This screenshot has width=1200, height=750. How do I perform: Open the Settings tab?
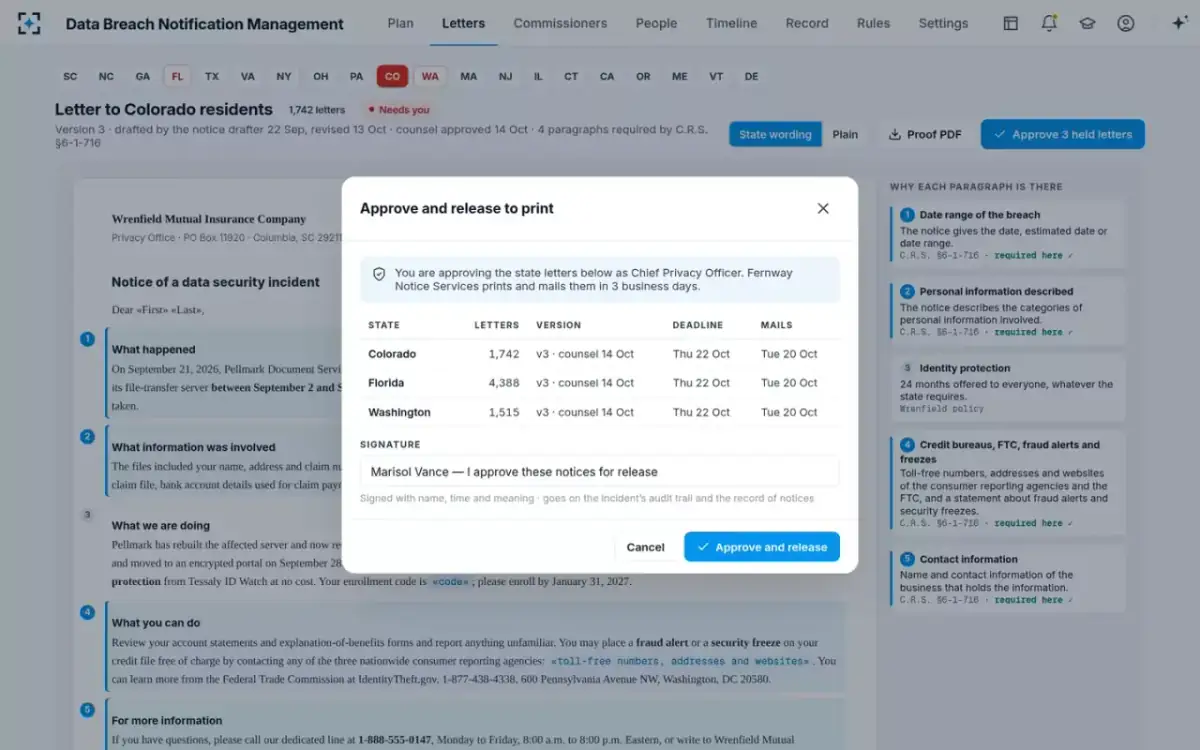943,23
